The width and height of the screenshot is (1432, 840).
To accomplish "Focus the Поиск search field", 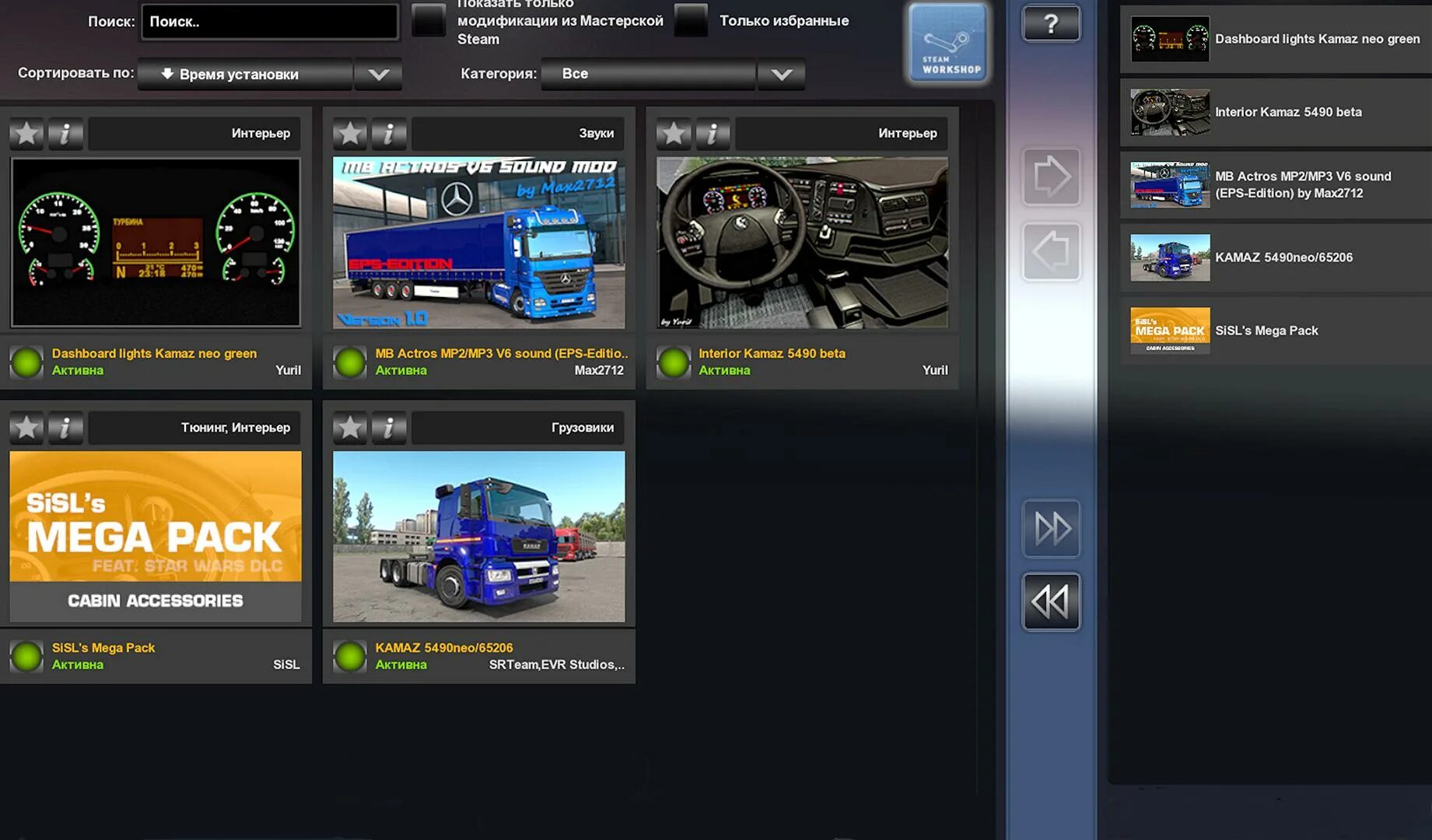I will coord(270,22).
